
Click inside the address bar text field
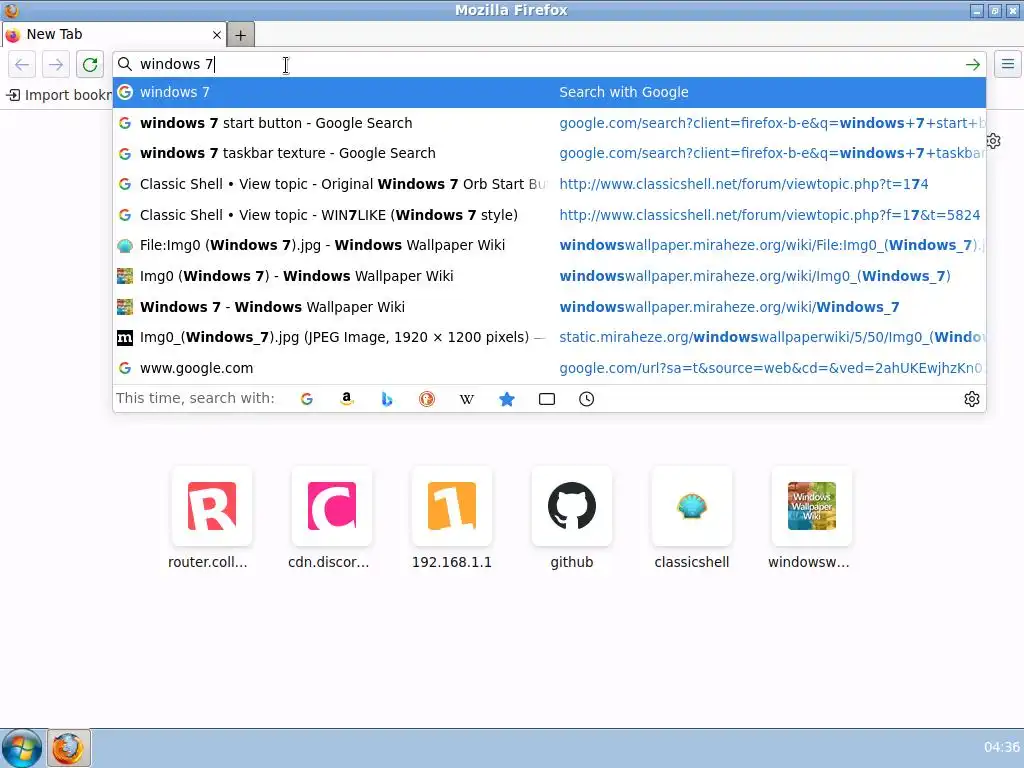[549, 64]
